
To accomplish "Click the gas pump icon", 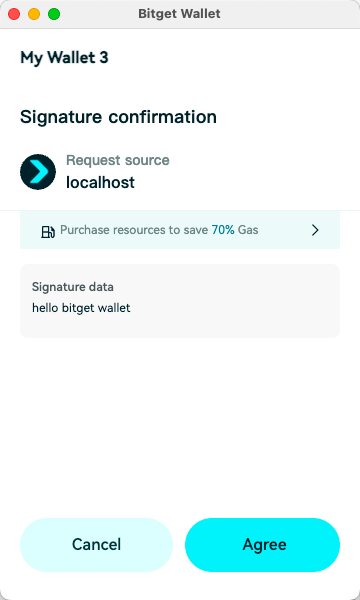I will (x=48, y=232).
